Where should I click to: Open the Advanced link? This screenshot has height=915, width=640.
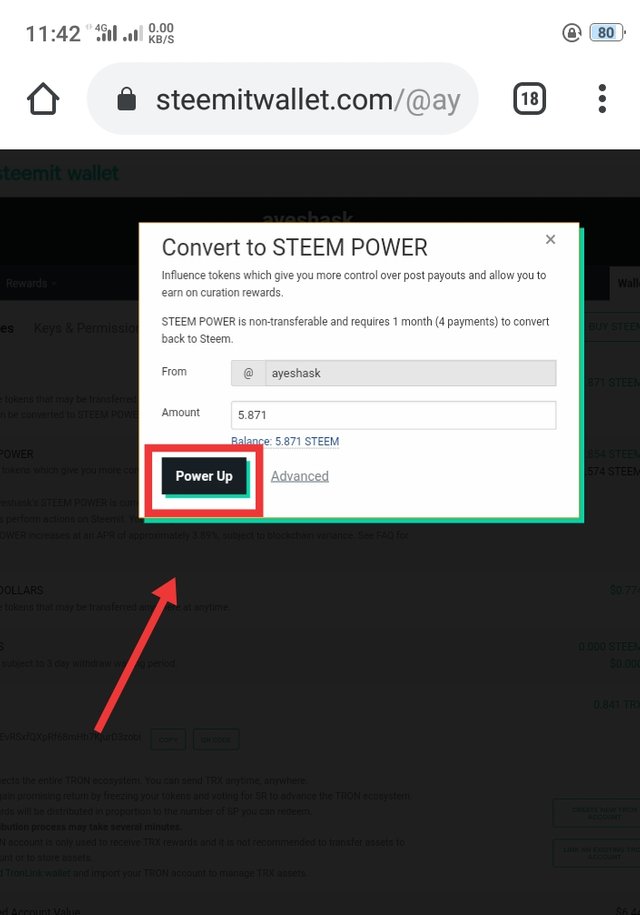300,476
